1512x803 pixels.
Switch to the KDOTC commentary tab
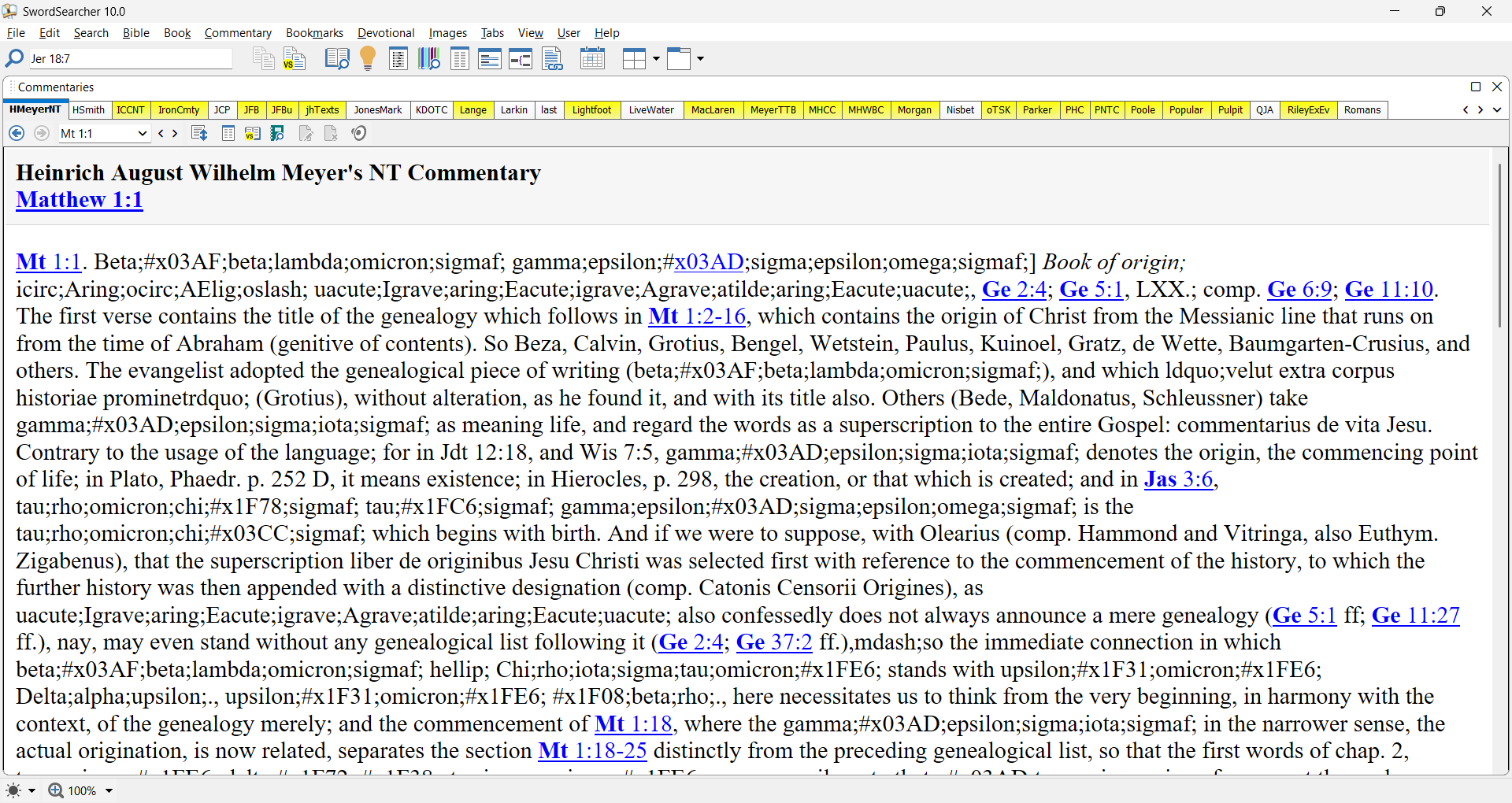tap(432, 109)
